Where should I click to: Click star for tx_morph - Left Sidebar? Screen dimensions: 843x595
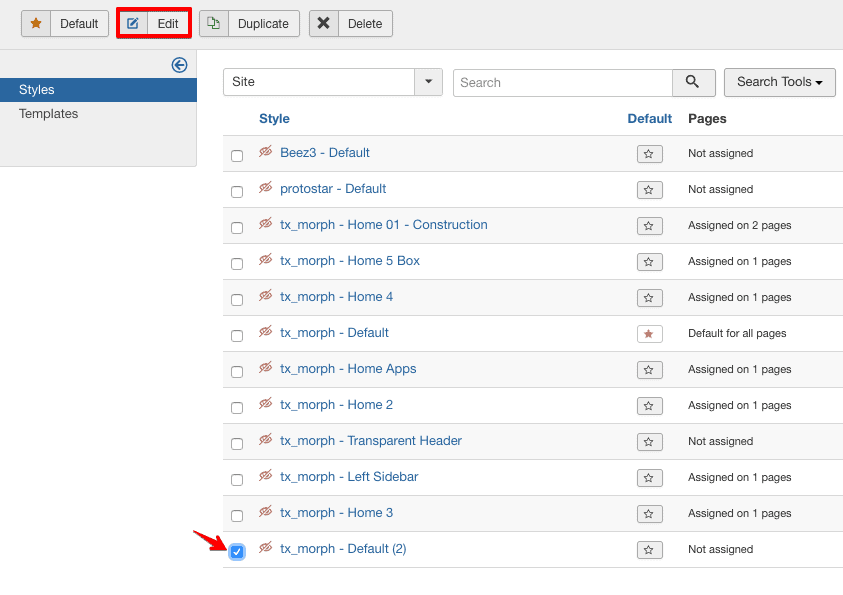649,478
